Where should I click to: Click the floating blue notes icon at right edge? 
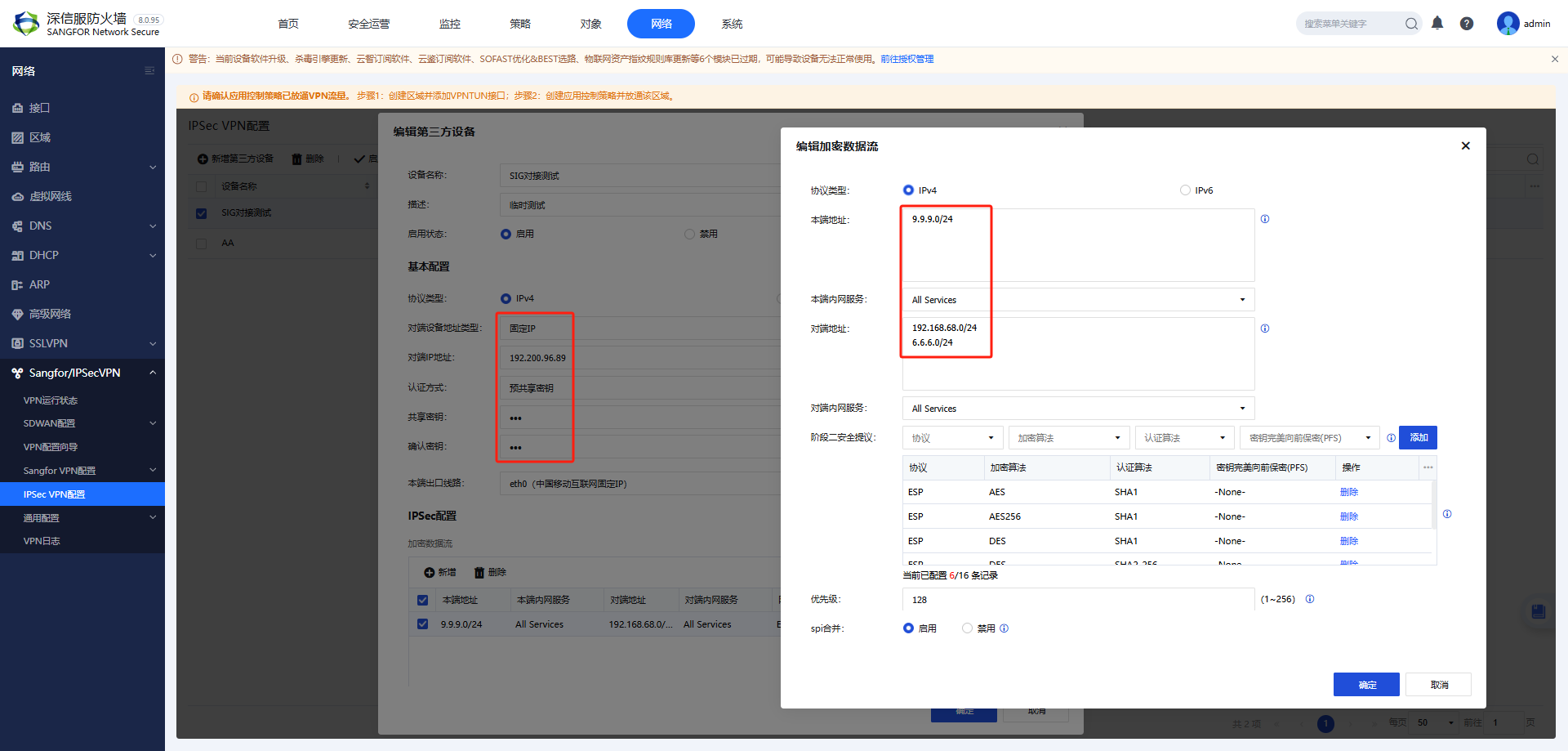pyautogui.click(x=1539, y=611)
